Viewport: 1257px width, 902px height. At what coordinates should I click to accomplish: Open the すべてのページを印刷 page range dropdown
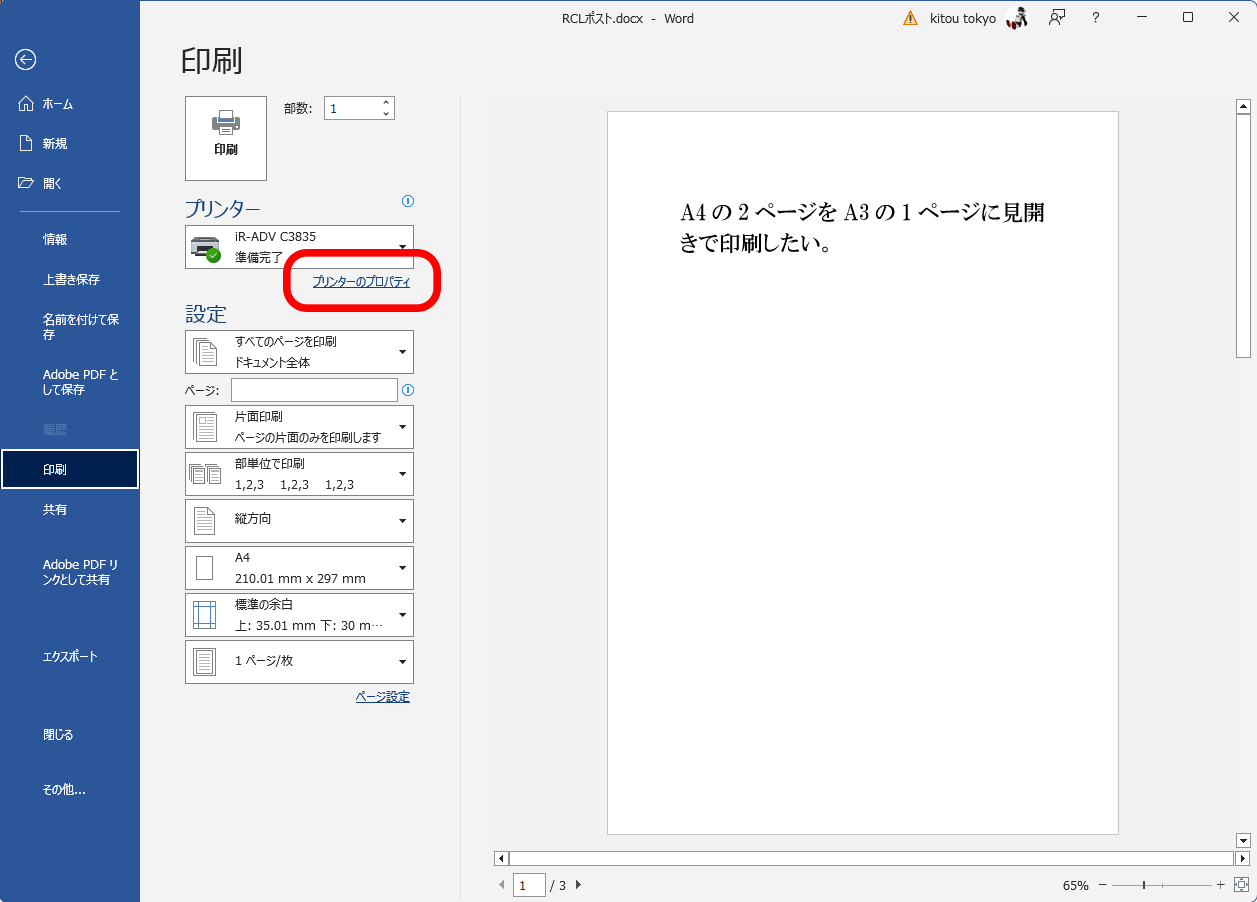pos(403,351)
